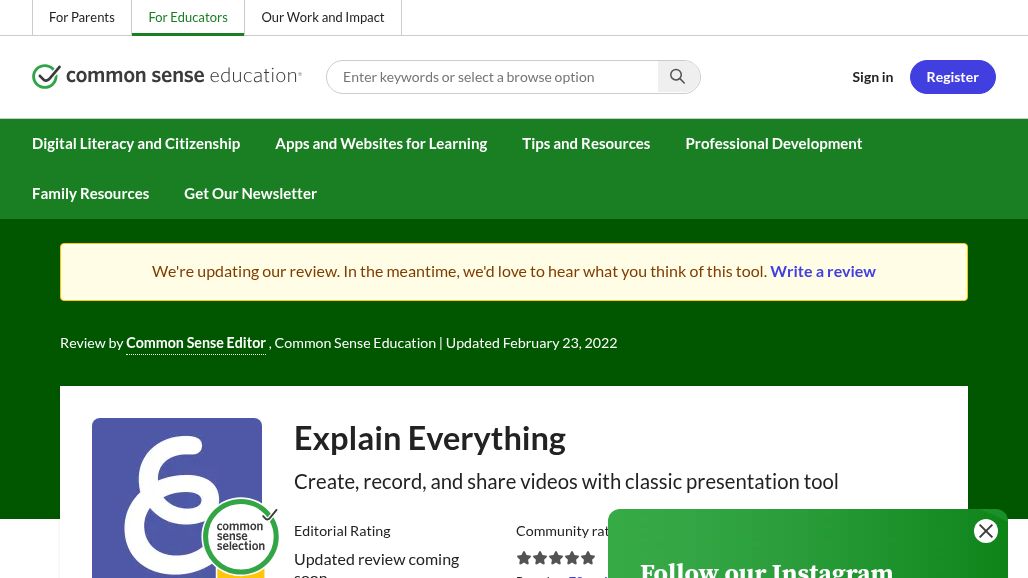Open the Digital Literacy and Citizenship dropdown
The width and height of the screenshot is (1028, 578).
pos(136,143)
